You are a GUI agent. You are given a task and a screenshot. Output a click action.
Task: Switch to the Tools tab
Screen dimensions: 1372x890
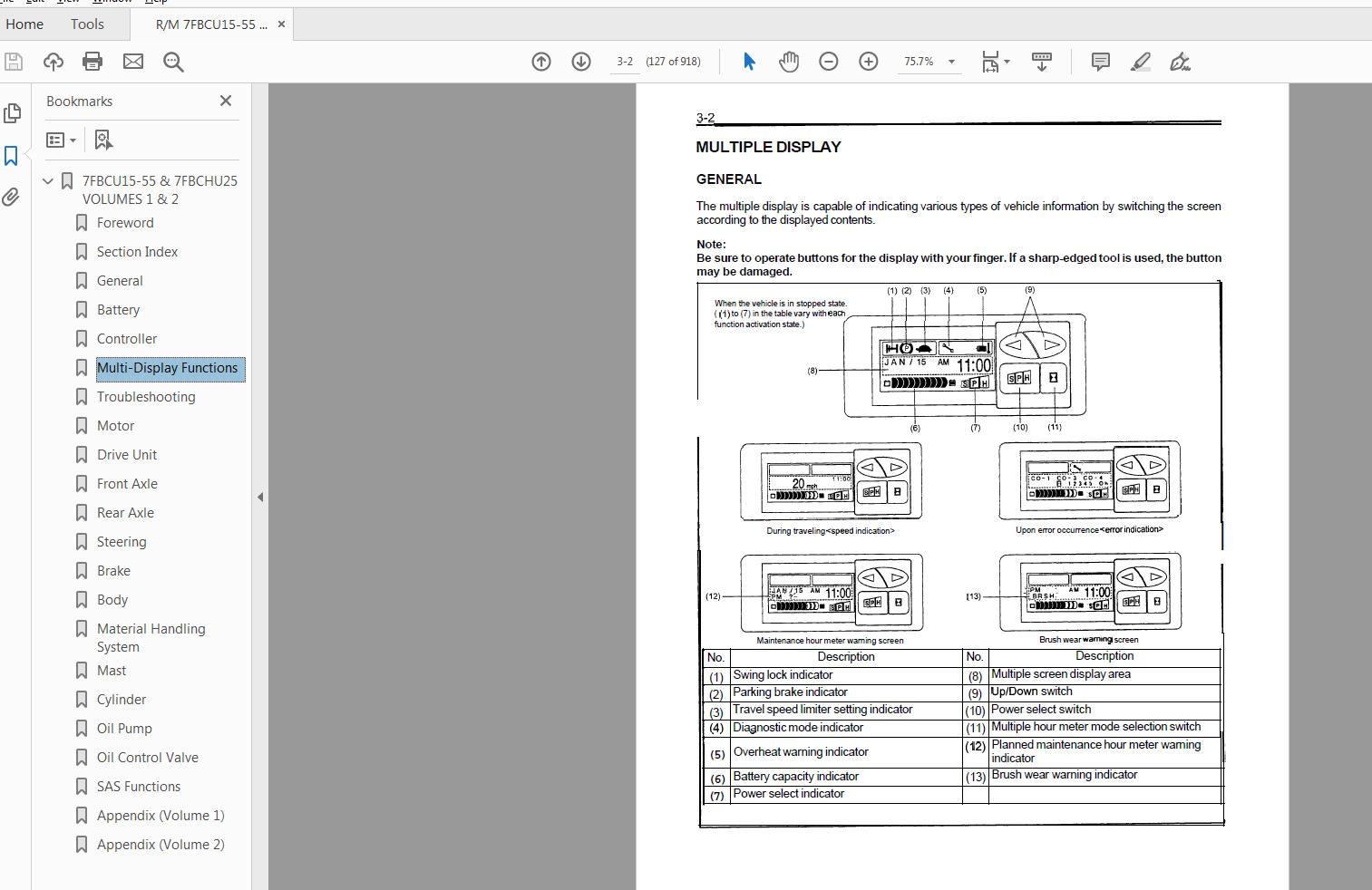click(86, 24)
